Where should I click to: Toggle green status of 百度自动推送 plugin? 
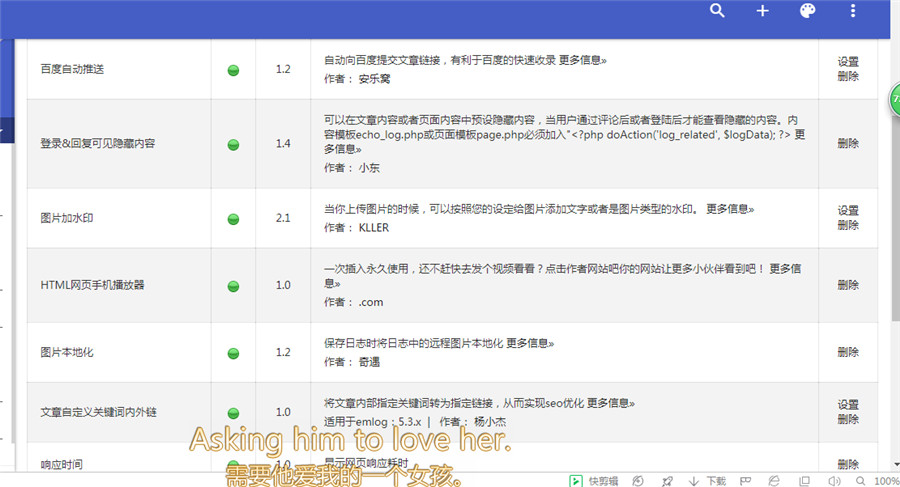coord(233,70)
